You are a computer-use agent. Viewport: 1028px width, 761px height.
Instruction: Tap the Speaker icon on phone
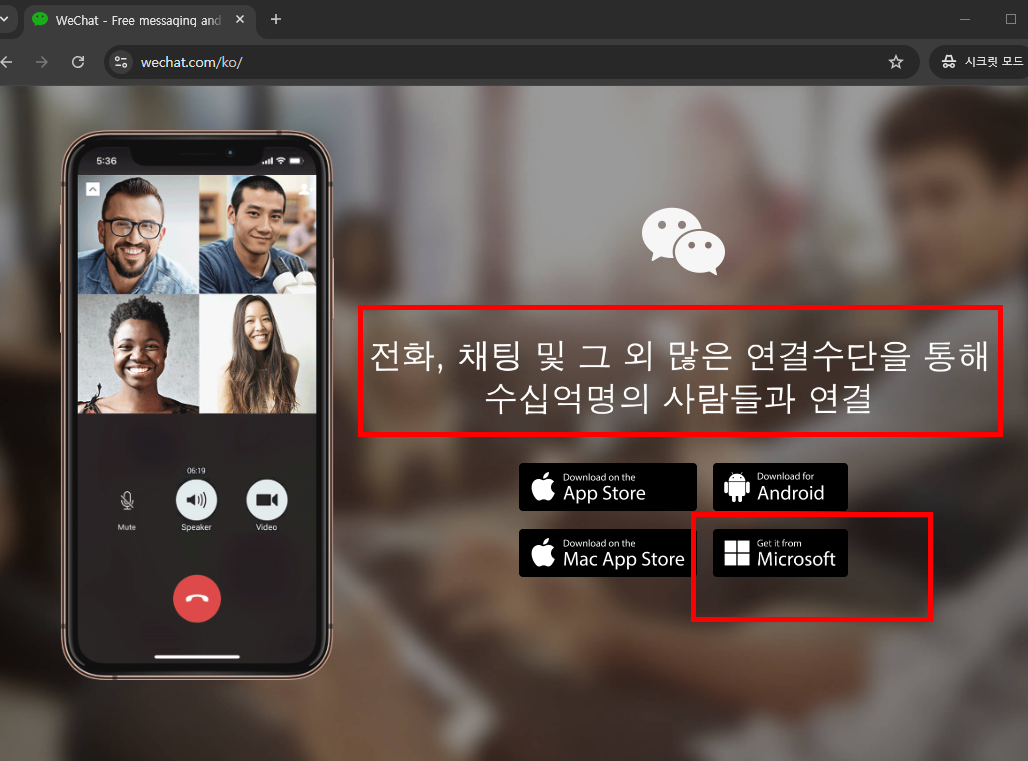click(197, 500)
